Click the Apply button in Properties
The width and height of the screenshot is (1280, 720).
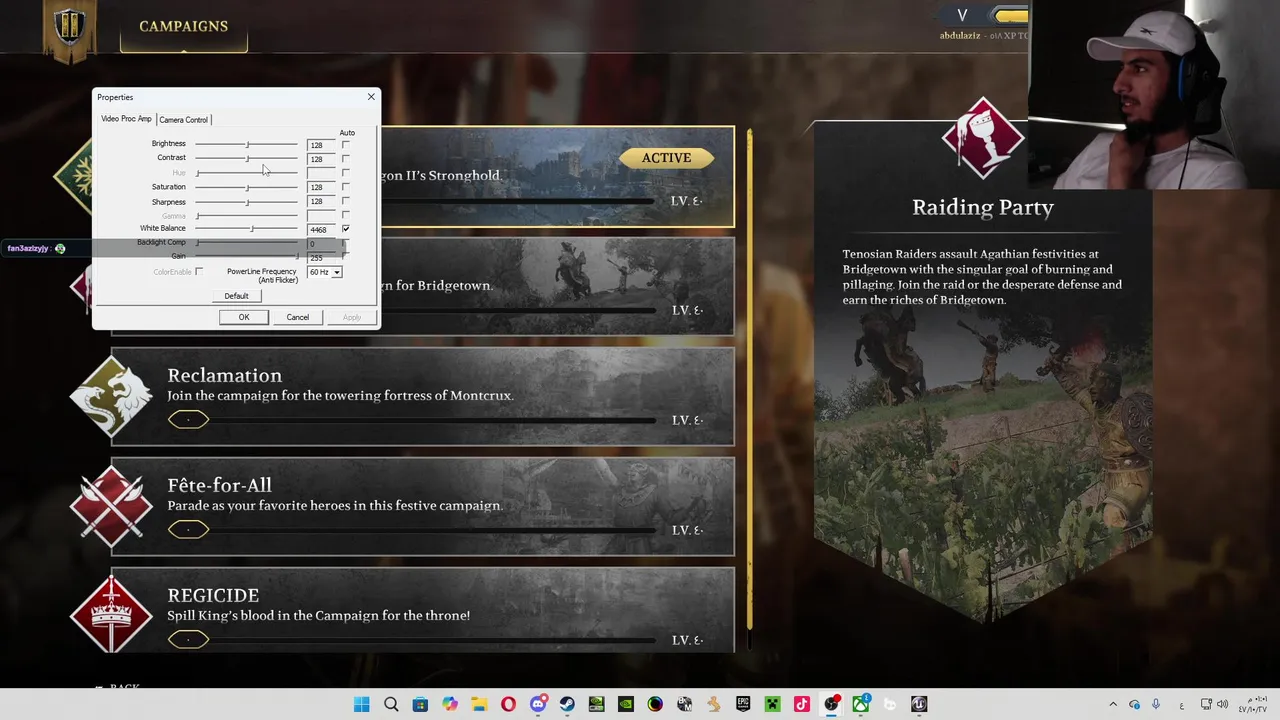pos(352,317)
